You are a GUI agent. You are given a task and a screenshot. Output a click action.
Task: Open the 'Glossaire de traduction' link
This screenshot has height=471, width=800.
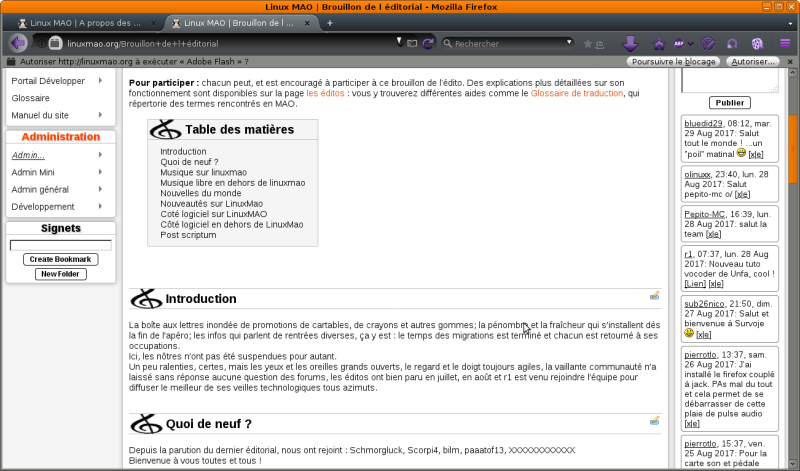coord(577,93)
